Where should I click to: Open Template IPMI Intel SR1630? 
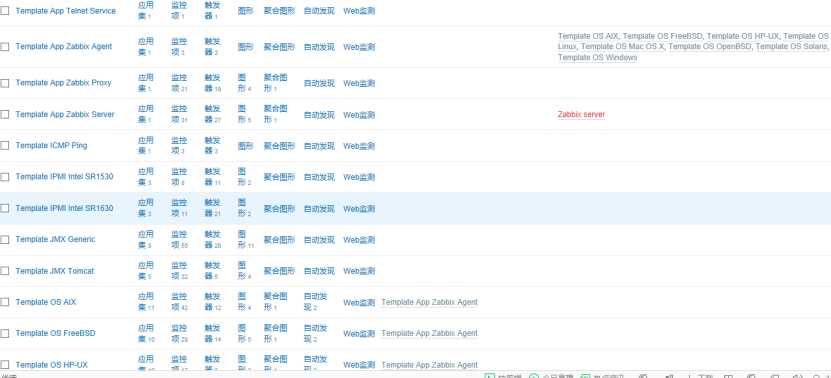64,208
